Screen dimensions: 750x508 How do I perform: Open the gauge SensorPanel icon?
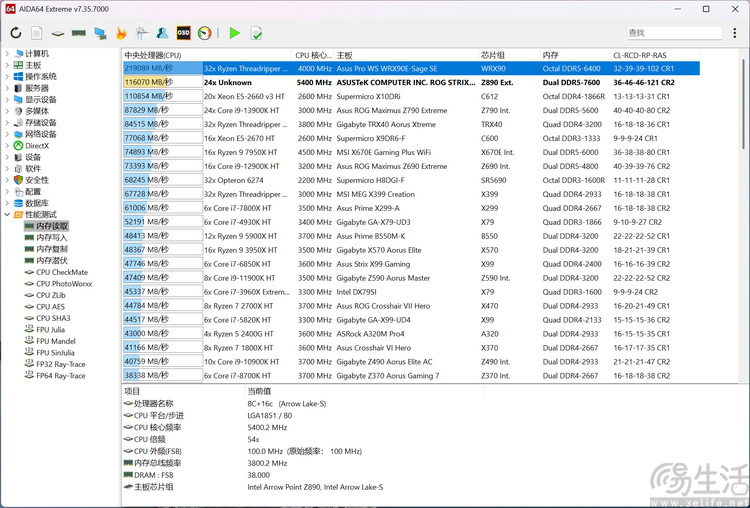pos(204,33)
